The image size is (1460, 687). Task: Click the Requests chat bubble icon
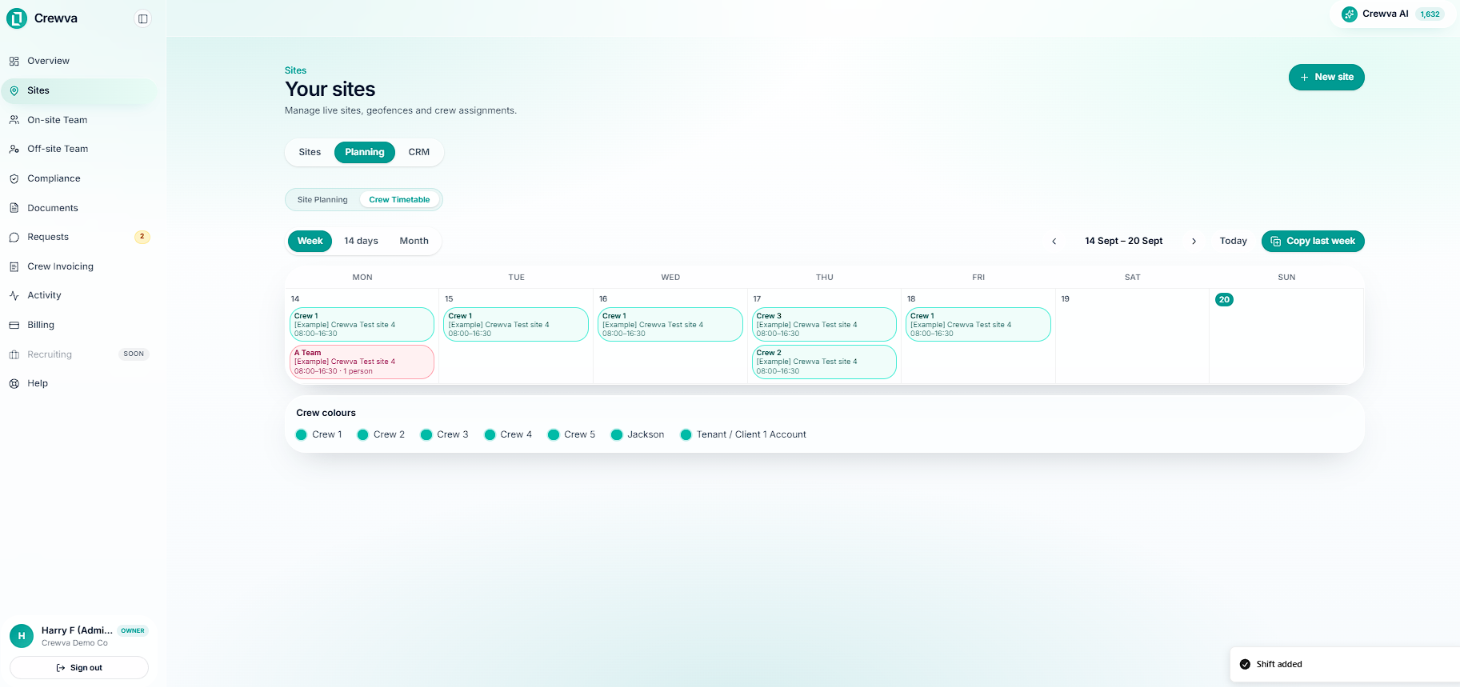coord(14,237)
